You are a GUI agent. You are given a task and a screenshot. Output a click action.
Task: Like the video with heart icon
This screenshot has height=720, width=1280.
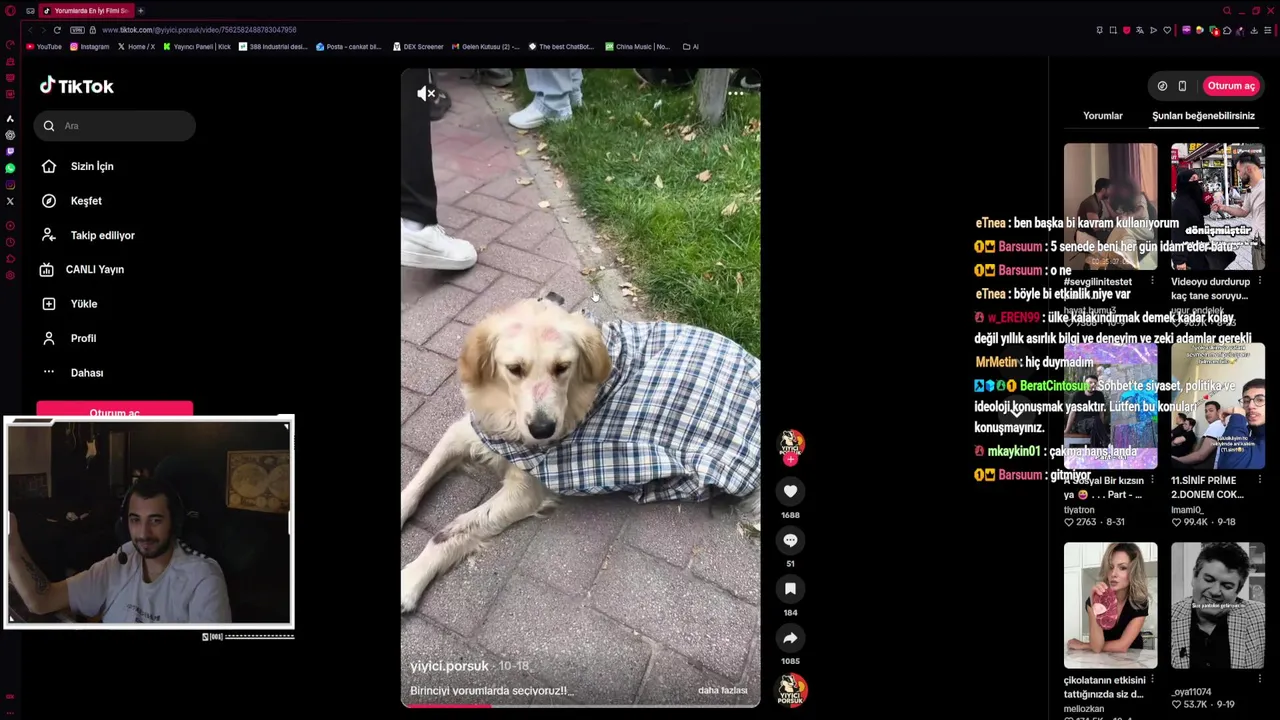(790, 491)
